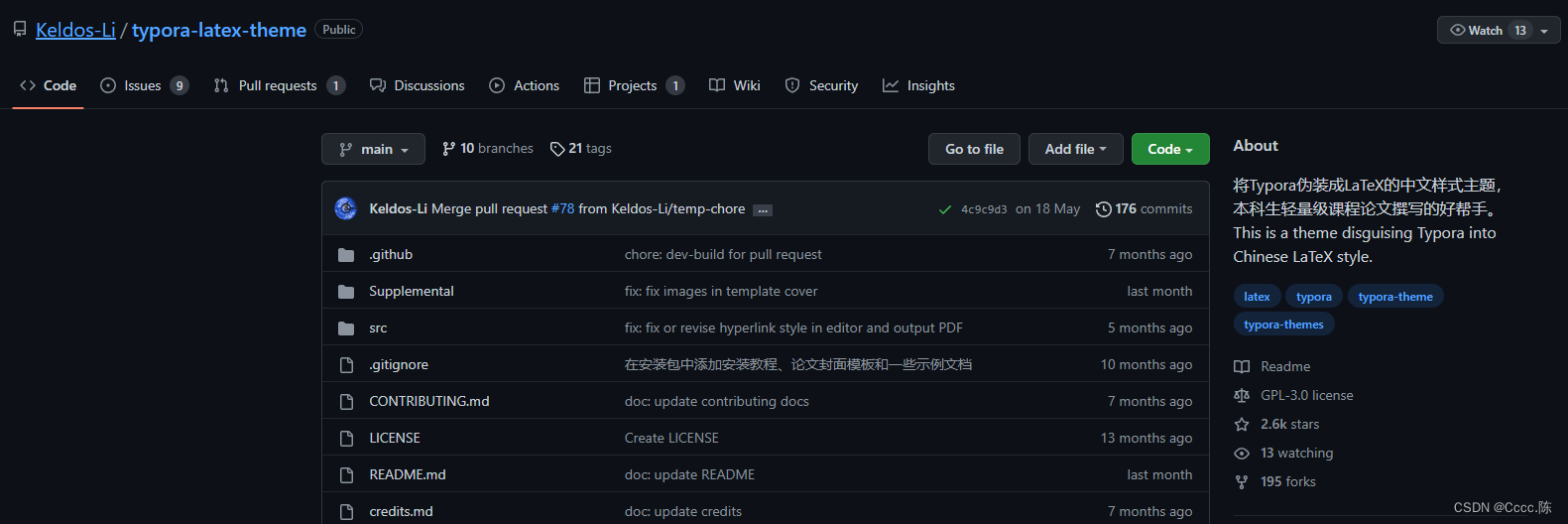View the 176 commits history

(x=1144, y=208)
